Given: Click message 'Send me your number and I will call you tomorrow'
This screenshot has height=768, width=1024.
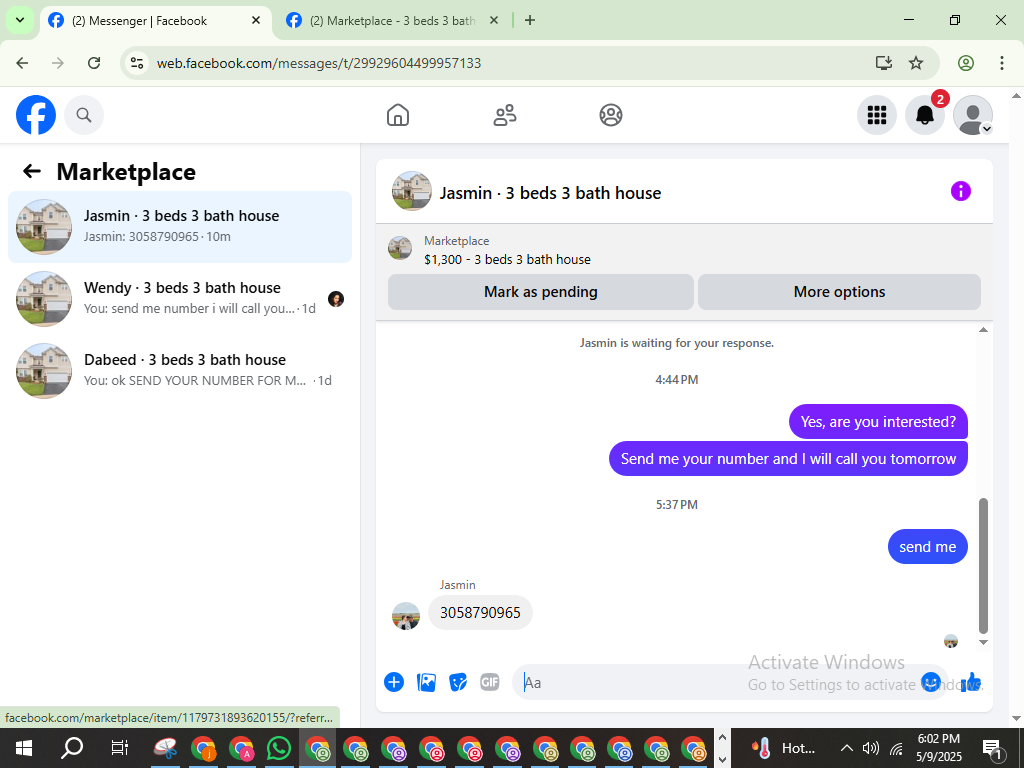Looking at the screenshot, I should [788, 458].
